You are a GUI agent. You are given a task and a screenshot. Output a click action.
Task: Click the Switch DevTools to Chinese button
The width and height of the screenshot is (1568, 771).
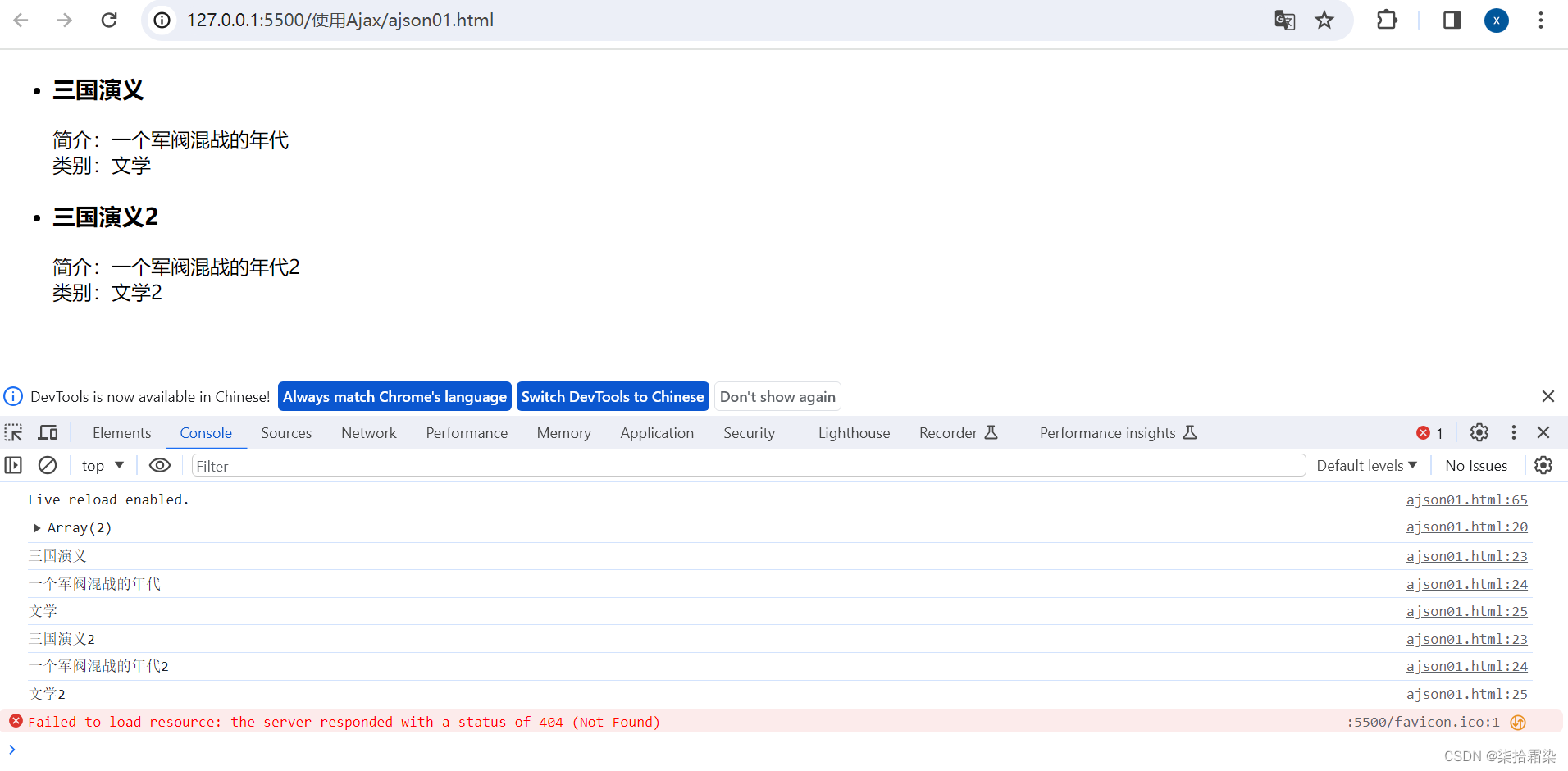coord(613,396)
